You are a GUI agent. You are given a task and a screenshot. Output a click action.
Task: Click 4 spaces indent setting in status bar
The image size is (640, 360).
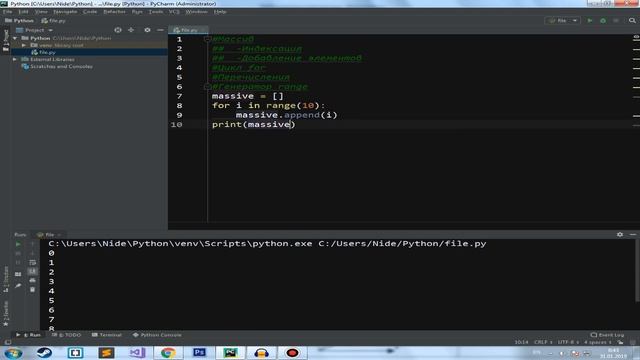(x=598, y=342)
